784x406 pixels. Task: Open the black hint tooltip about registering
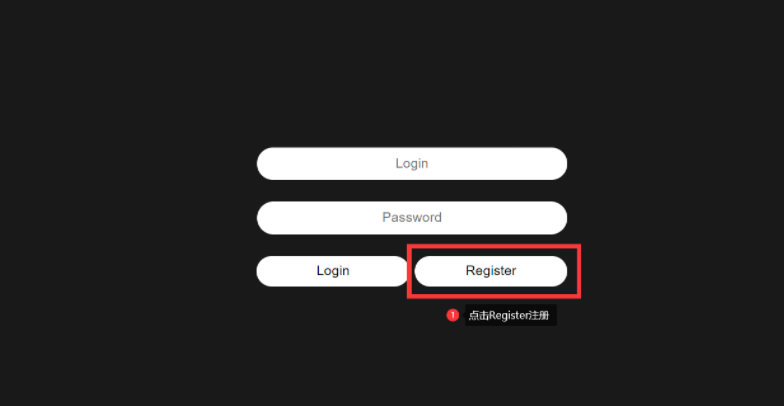tap(510, 316)
